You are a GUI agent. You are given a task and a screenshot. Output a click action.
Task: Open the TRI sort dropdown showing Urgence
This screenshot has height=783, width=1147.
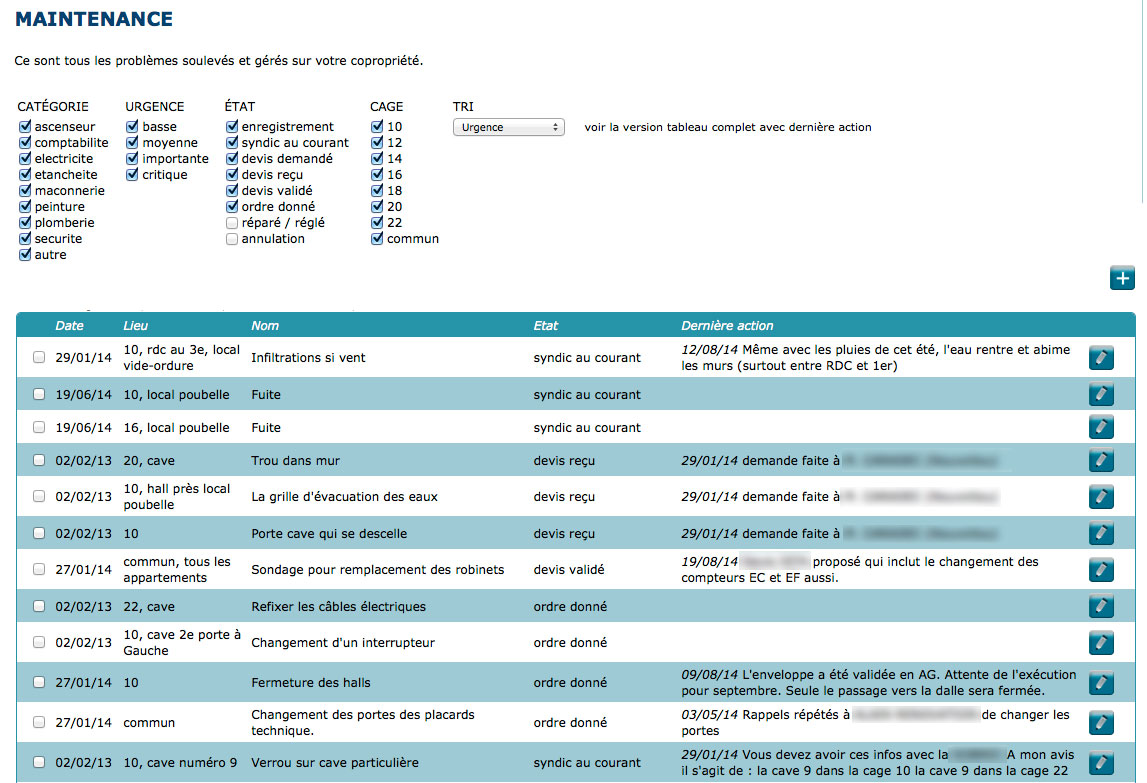click(508, 127)
